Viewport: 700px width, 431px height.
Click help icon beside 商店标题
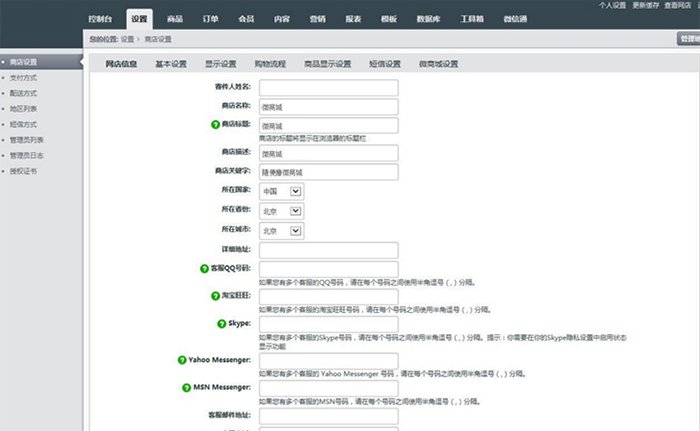[x=215, y=125]
